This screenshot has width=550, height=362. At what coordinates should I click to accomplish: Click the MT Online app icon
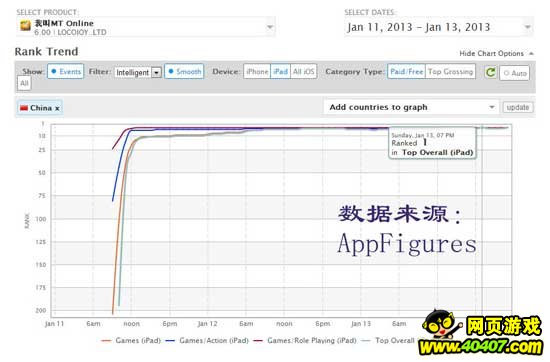tap(25, 26)
